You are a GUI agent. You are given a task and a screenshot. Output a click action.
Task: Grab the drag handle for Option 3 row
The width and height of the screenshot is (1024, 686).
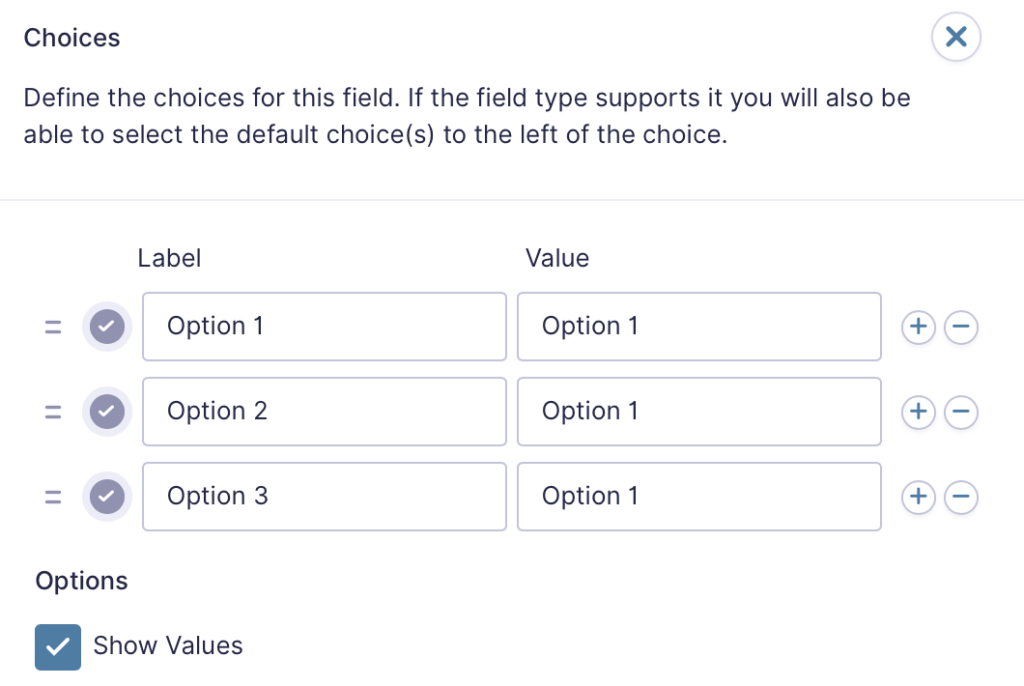click(53, 497)
